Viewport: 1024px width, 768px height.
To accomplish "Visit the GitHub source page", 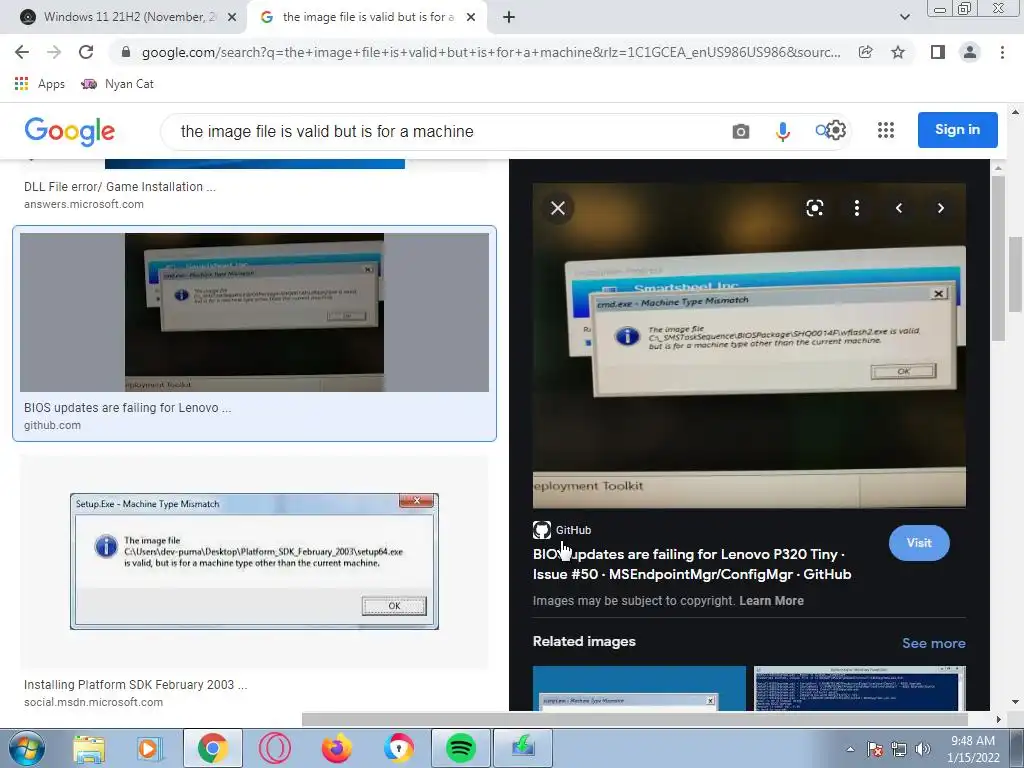I will [x=919, y=543].
